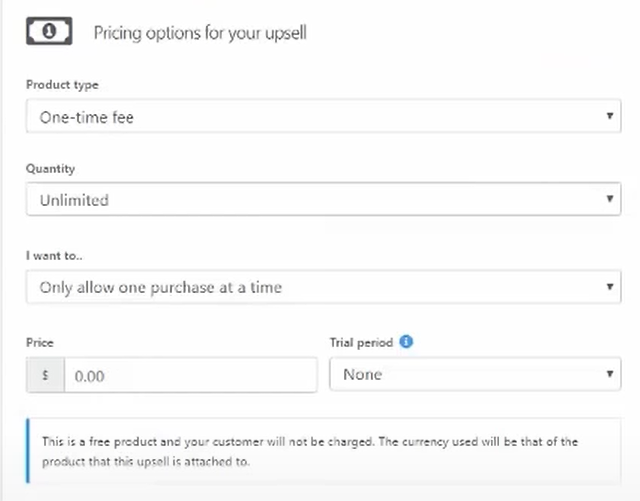Click the Trial period info icon

[406, 341]
